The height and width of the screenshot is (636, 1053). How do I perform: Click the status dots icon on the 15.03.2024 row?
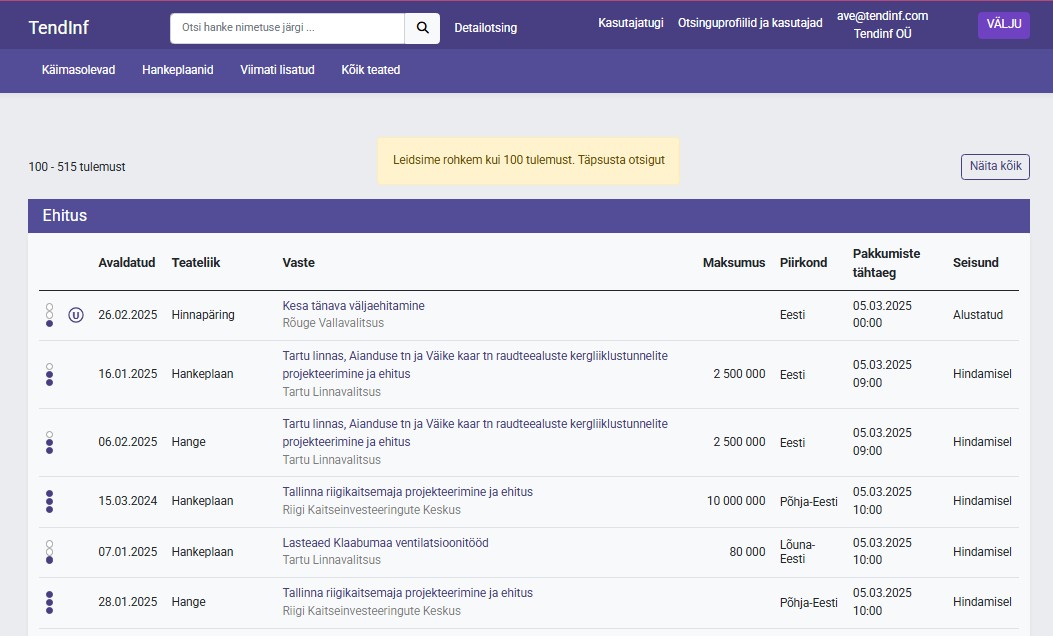49,501
